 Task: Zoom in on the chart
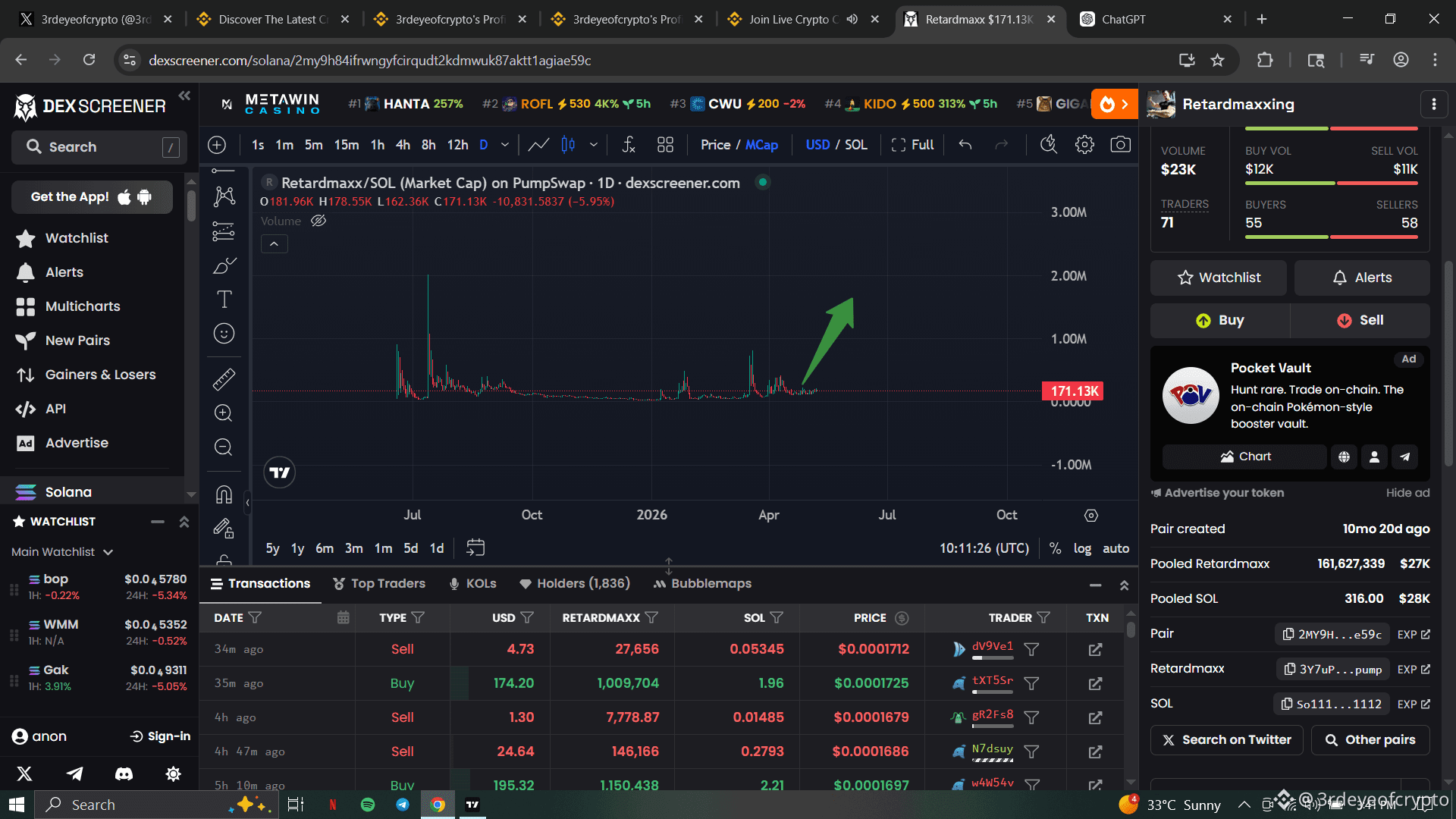coord(224,413)
